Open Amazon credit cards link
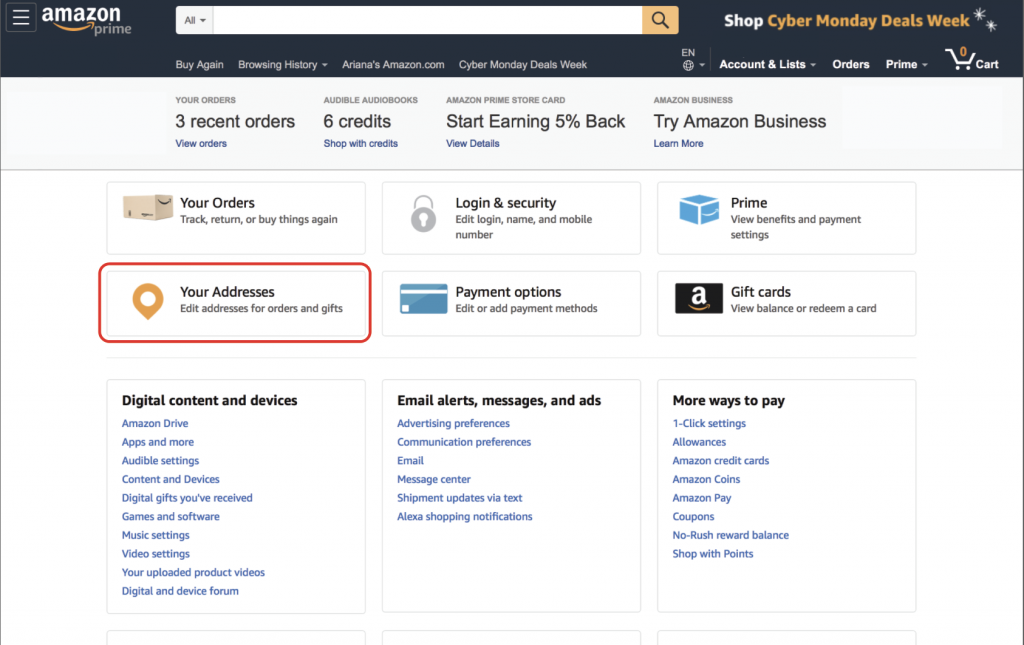This screenshot has width=1024, height=645. click(x=720, y=460)
